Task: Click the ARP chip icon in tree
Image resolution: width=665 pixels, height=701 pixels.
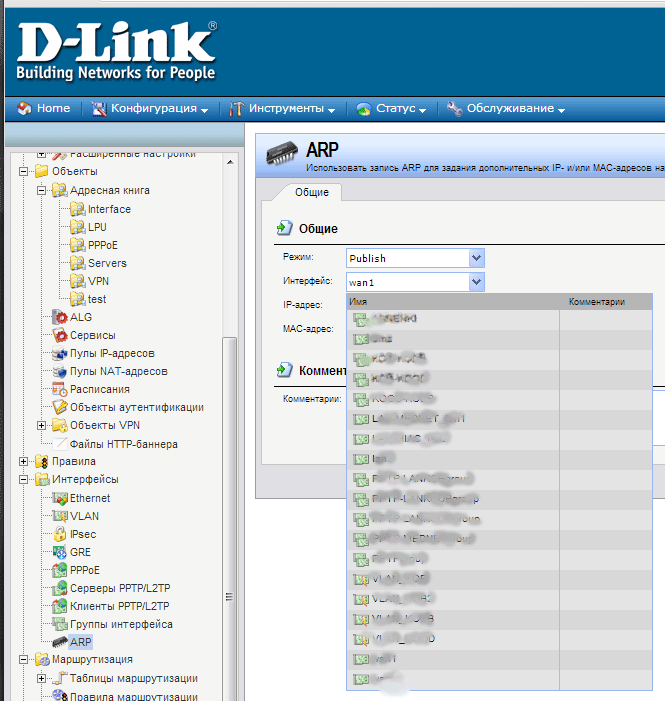Action: (59, 642)
